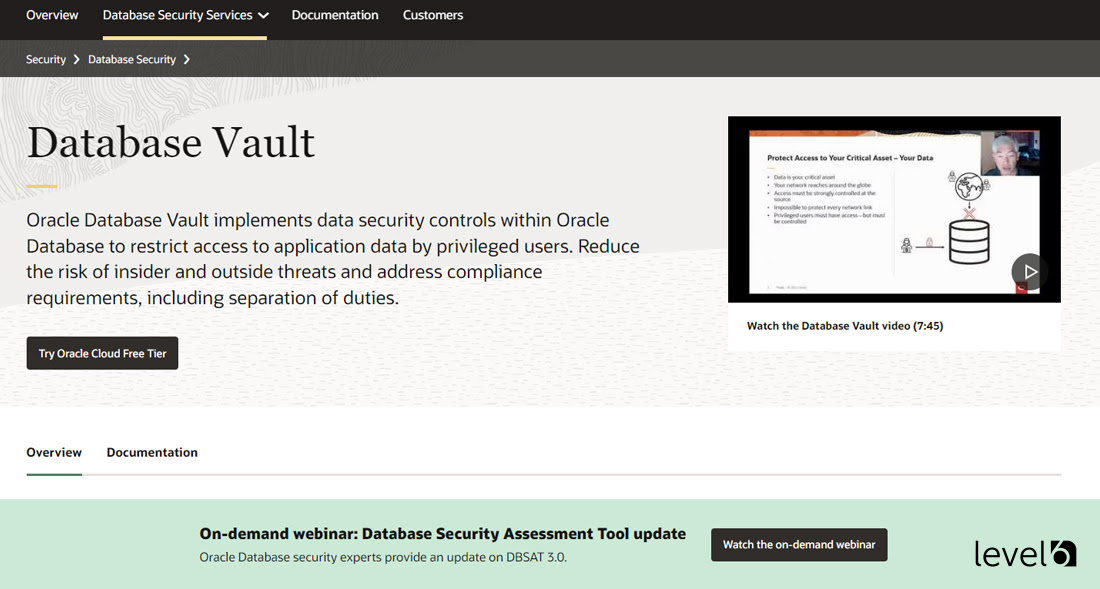Select the Overview menu item in top navigation

tap(51, 15)
